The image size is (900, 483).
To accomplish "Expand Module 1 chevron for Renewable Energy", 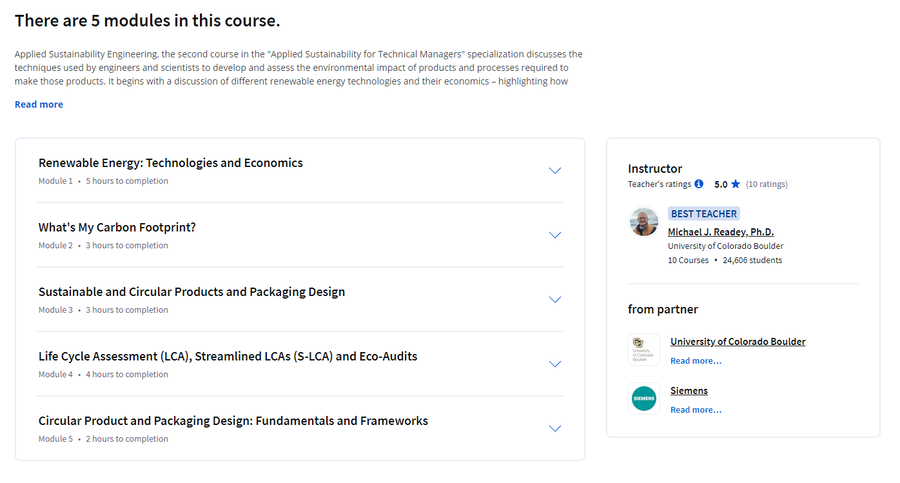I will click(554, 171).
